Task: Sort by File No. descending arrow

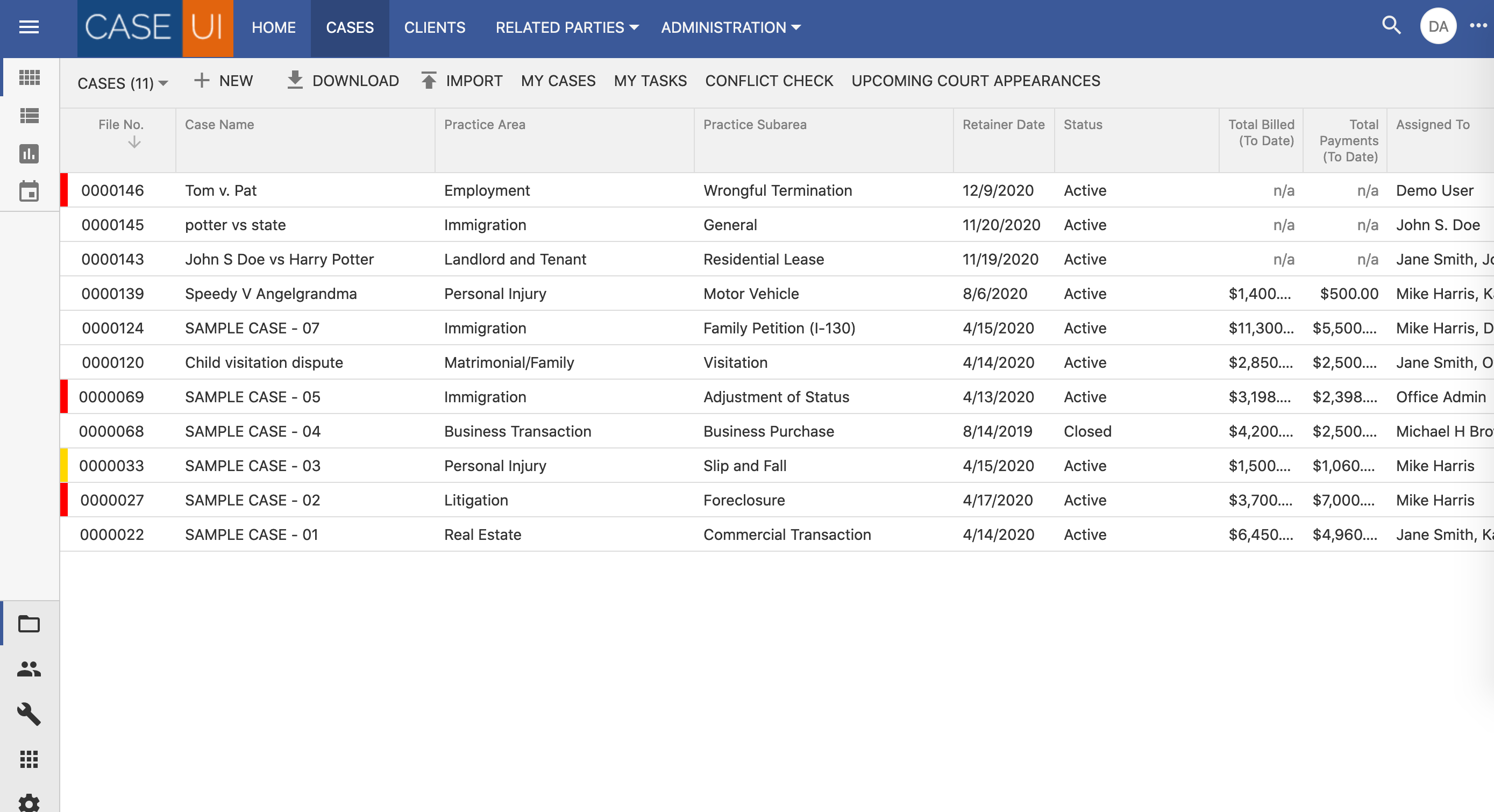Action: (134, 142)
